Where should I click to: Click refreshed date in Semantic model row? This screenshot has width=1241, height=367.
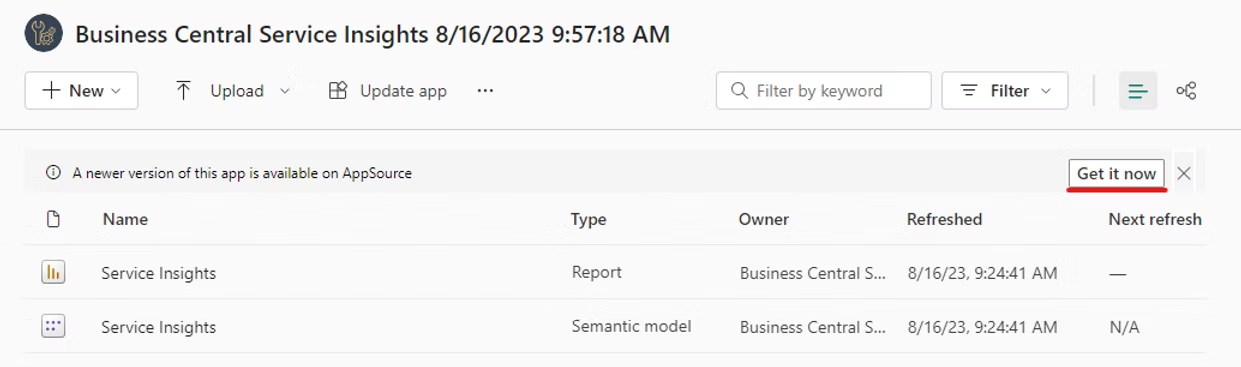coord(982,327)
